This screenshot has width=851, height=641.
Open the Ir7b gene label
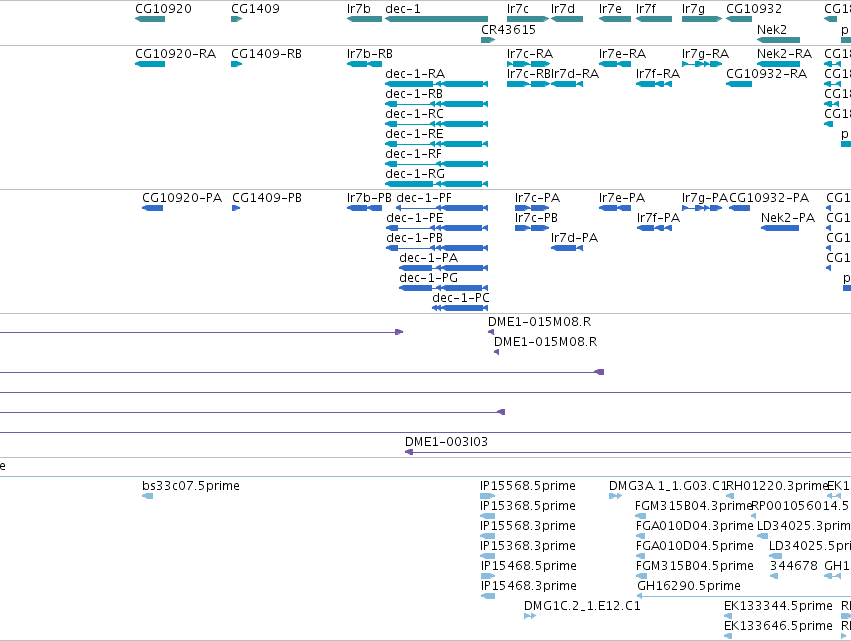359,9
